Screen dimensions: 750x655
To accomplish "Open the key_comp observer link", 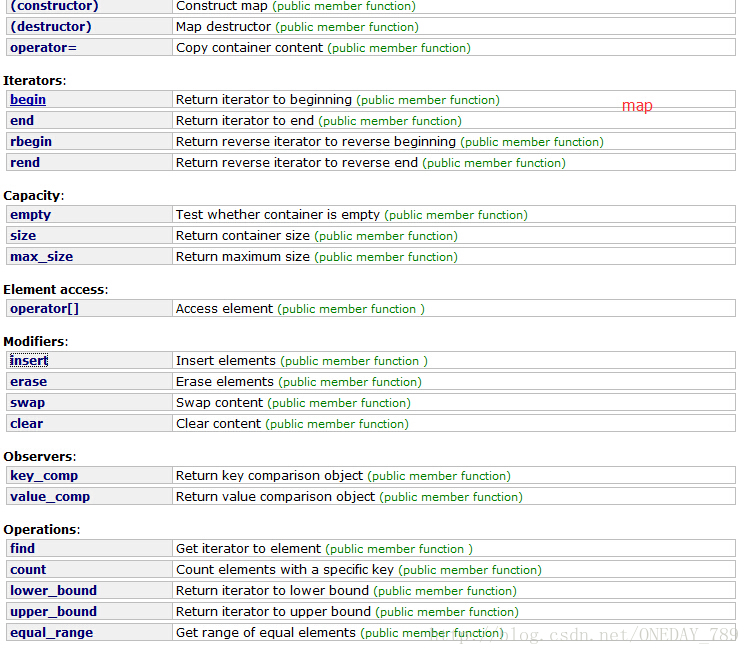I will pos(44,476).
